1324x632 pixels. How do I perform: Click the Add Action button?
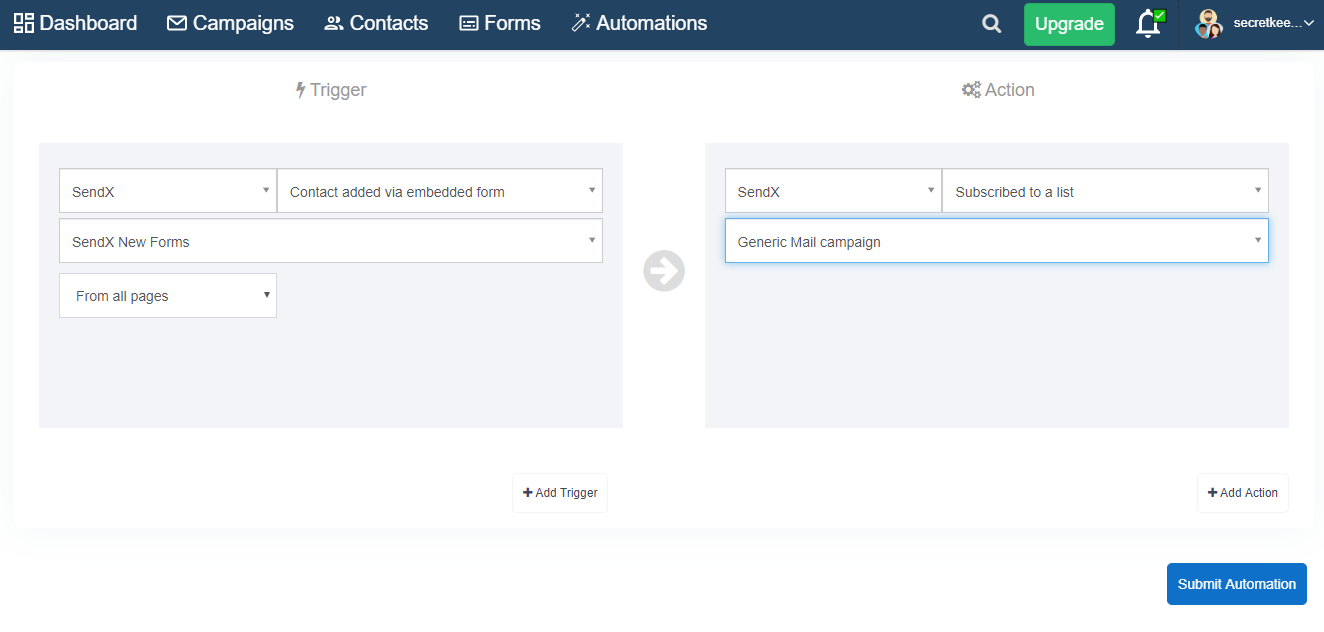[1243, 493]
